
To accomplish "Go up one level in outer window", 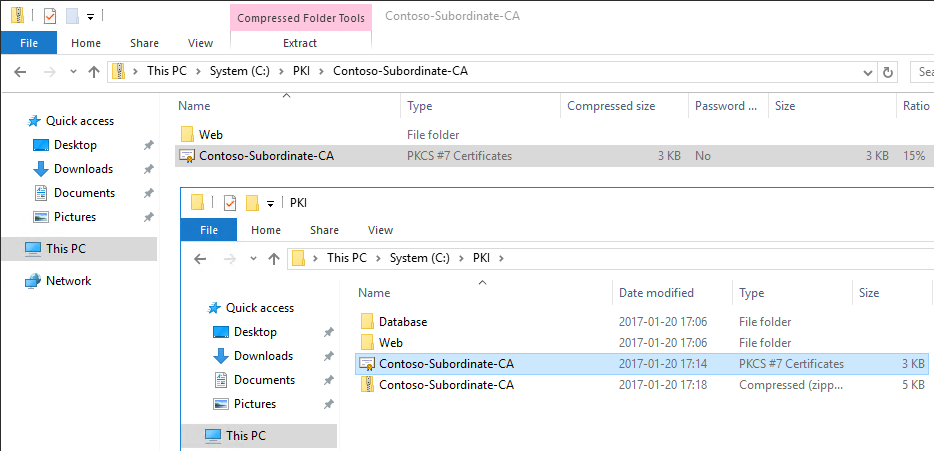I will 94,71.
